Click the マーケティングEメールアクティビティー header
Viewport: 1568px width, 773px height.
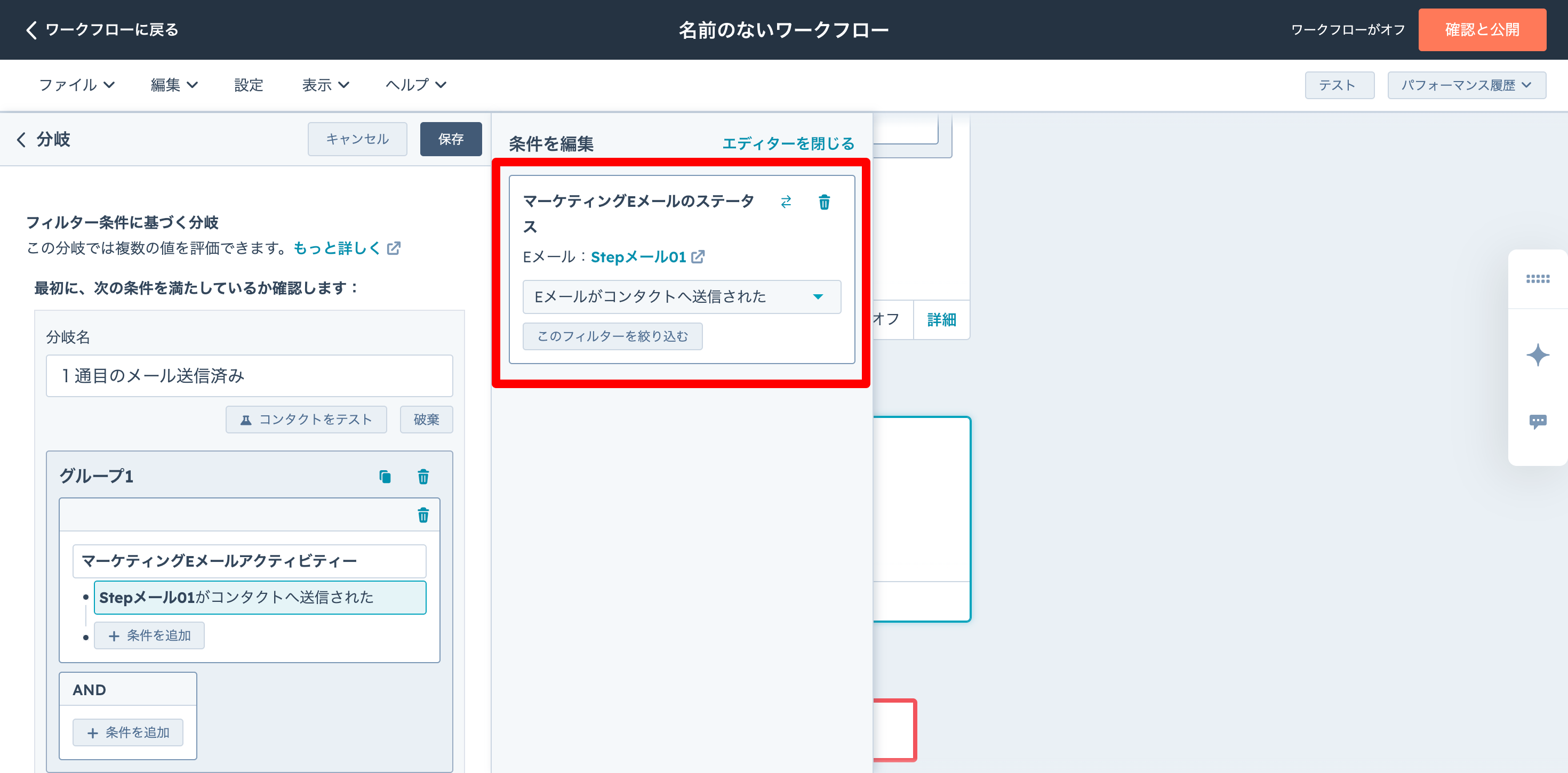(x=250, y=561)
